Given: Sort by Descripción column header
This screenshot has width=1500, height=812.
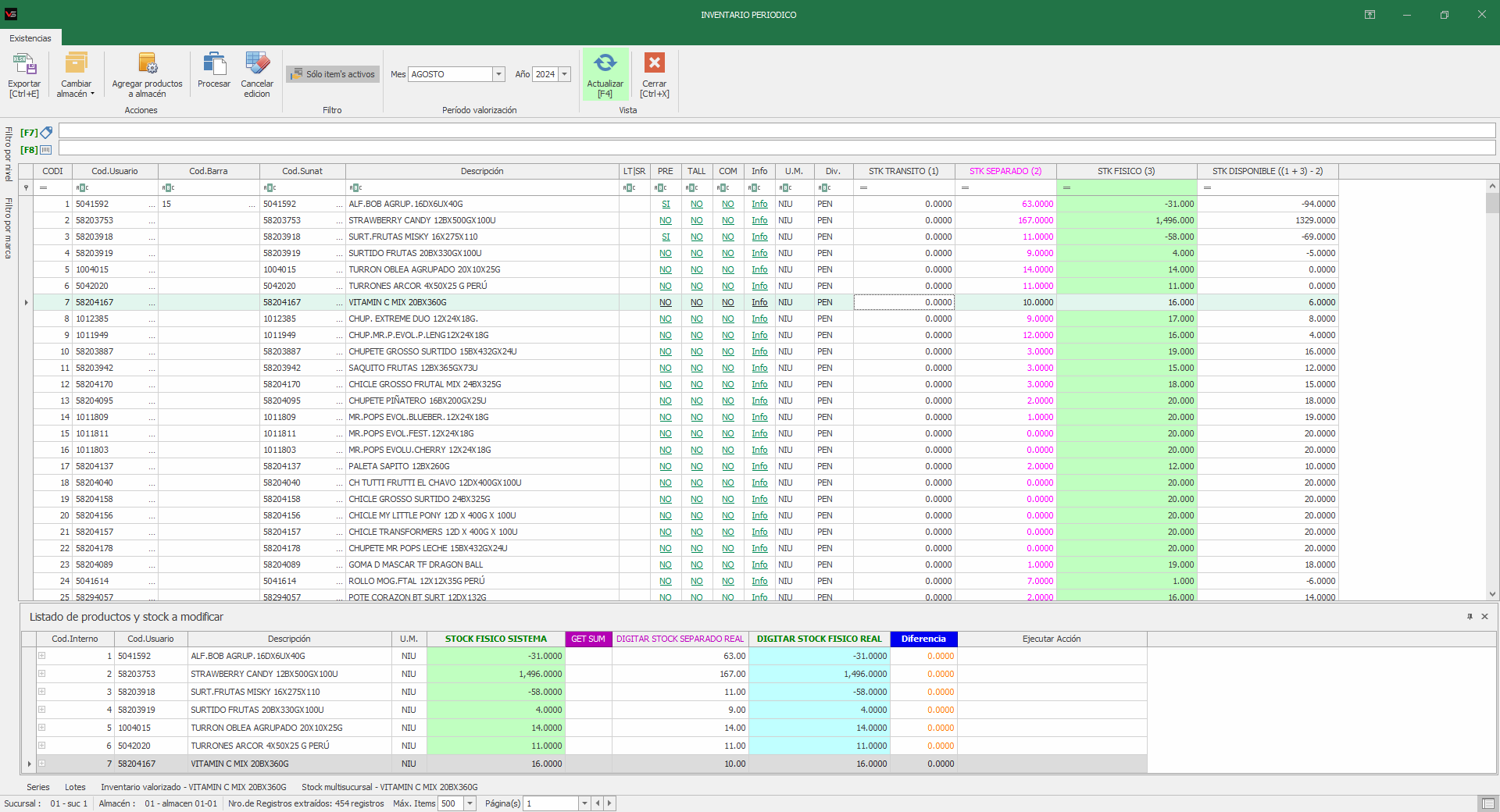Looking at the screenshot, I should coord(482,171).
